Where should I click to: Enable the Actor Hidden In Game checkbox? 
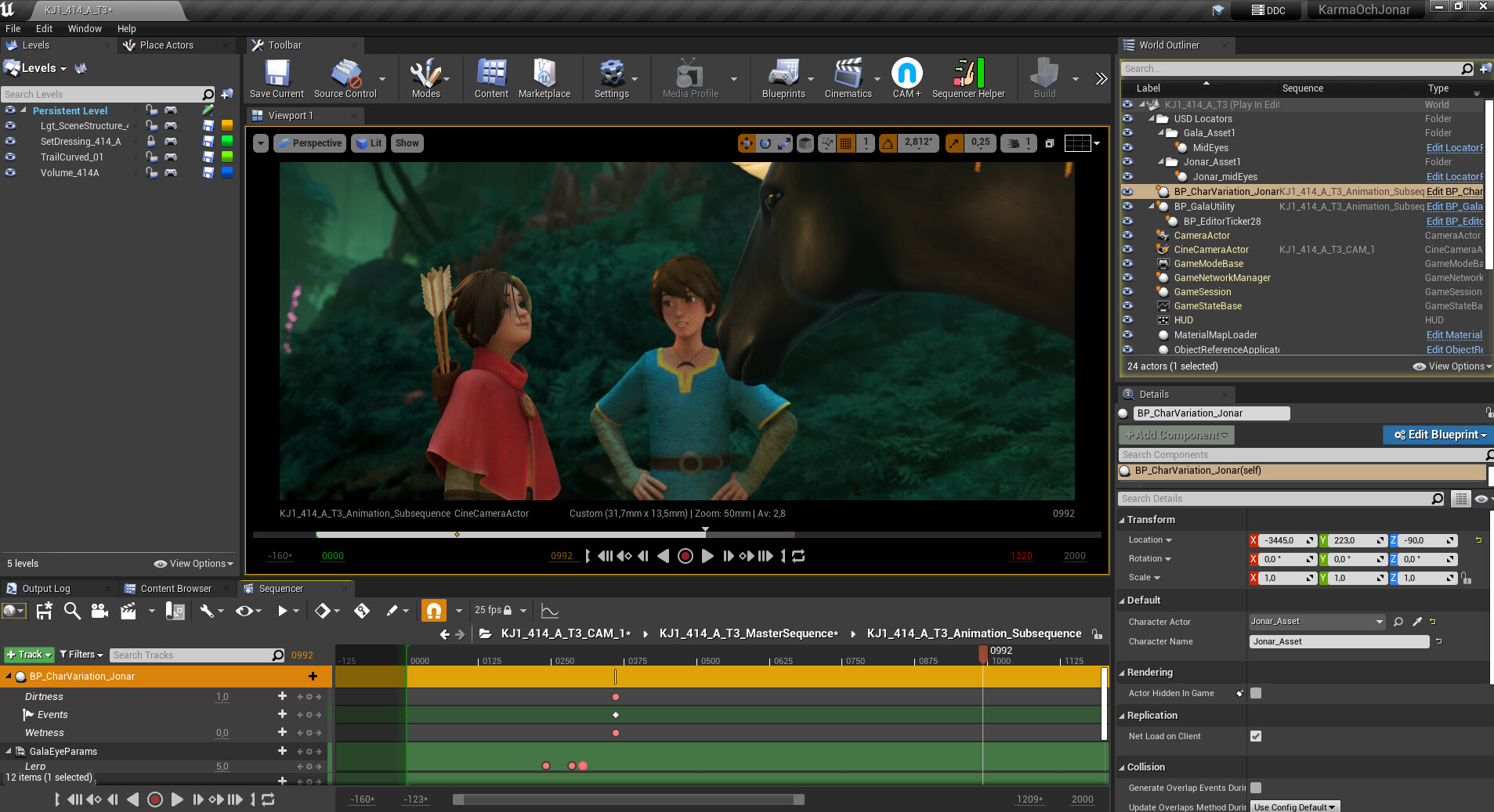(x=1256, y=693)
